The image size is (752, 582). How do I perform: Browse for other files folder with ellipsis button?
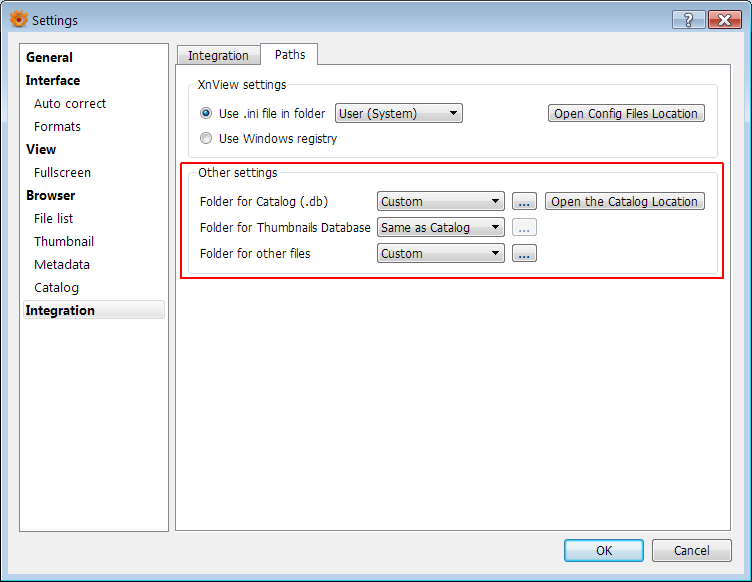point(524,253)
